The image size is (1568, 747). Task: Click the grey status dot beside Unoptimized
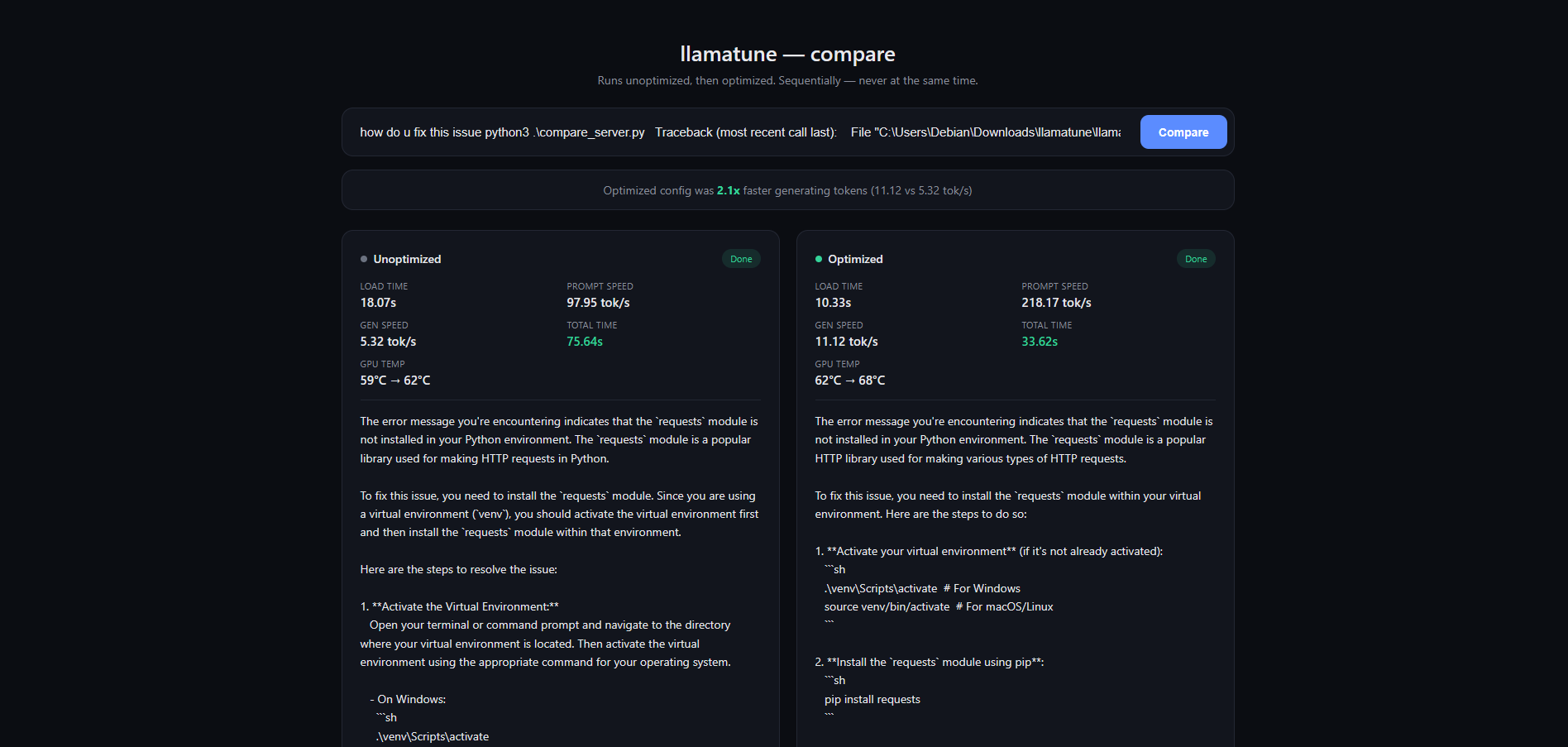point(364,259)
